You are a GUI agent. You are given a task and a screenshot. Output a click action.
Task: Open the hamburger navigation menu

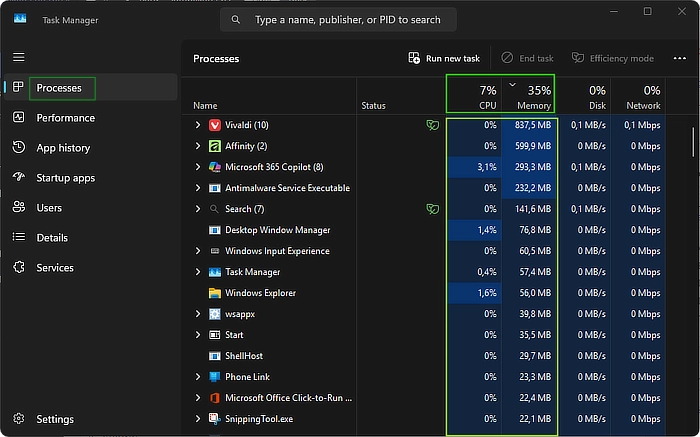coord(19,57)
